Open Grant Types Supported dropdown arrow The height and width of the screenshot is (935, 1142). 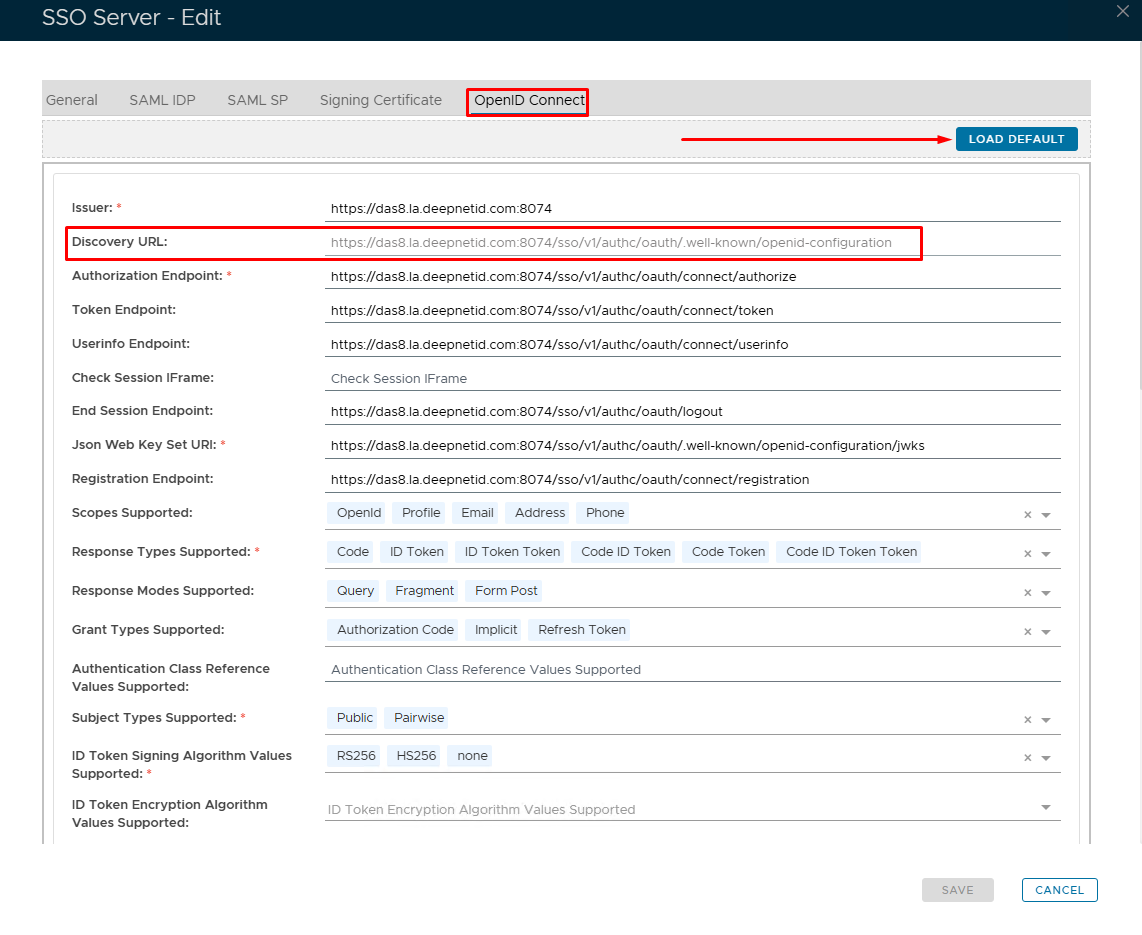(1046, 632)
